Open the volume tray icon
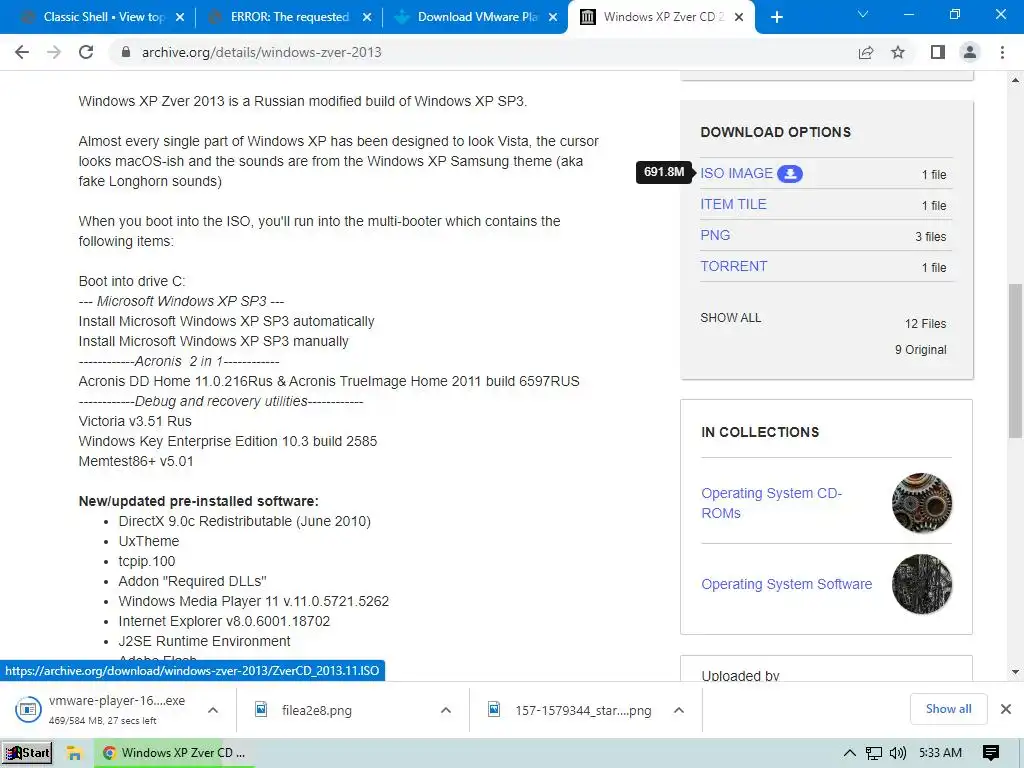The width and height of the screenshot is (1024, 768). pos(898,753)
